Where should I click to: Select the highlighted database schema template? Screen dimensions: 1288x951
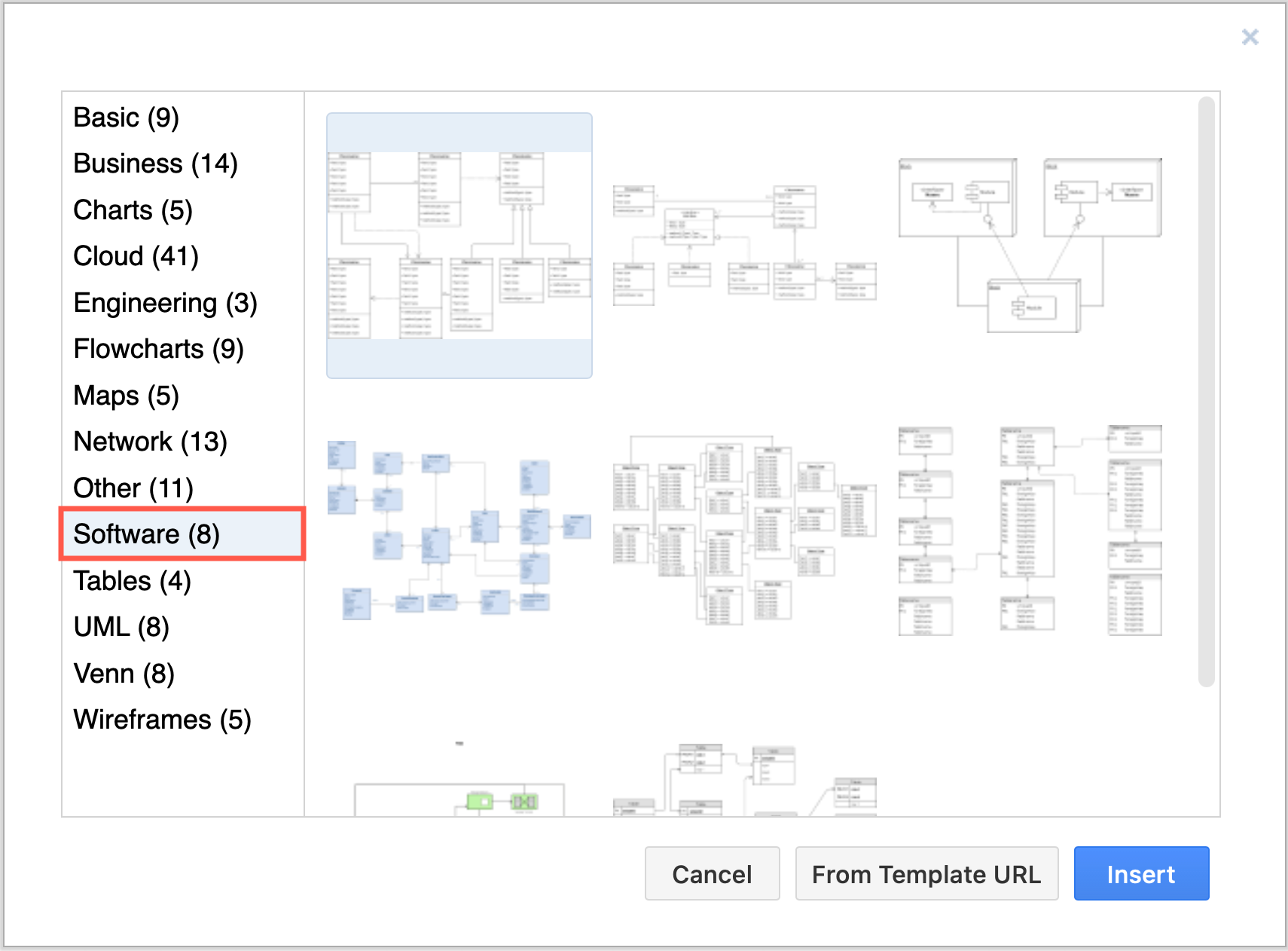pos(459,244)
